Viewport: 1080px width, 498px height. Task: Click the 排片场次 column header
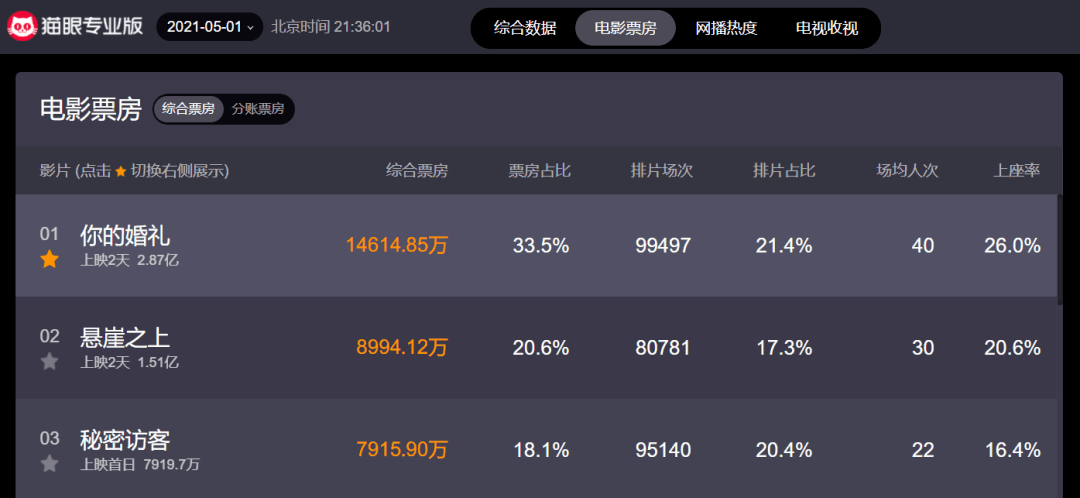662,171
